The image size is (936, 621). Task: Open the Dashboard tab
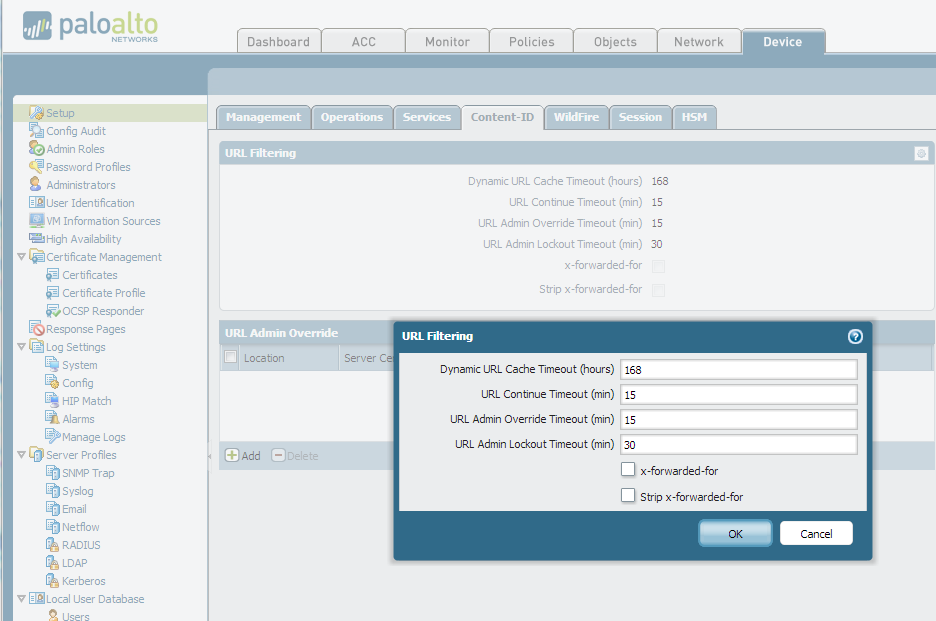[279, 41]
